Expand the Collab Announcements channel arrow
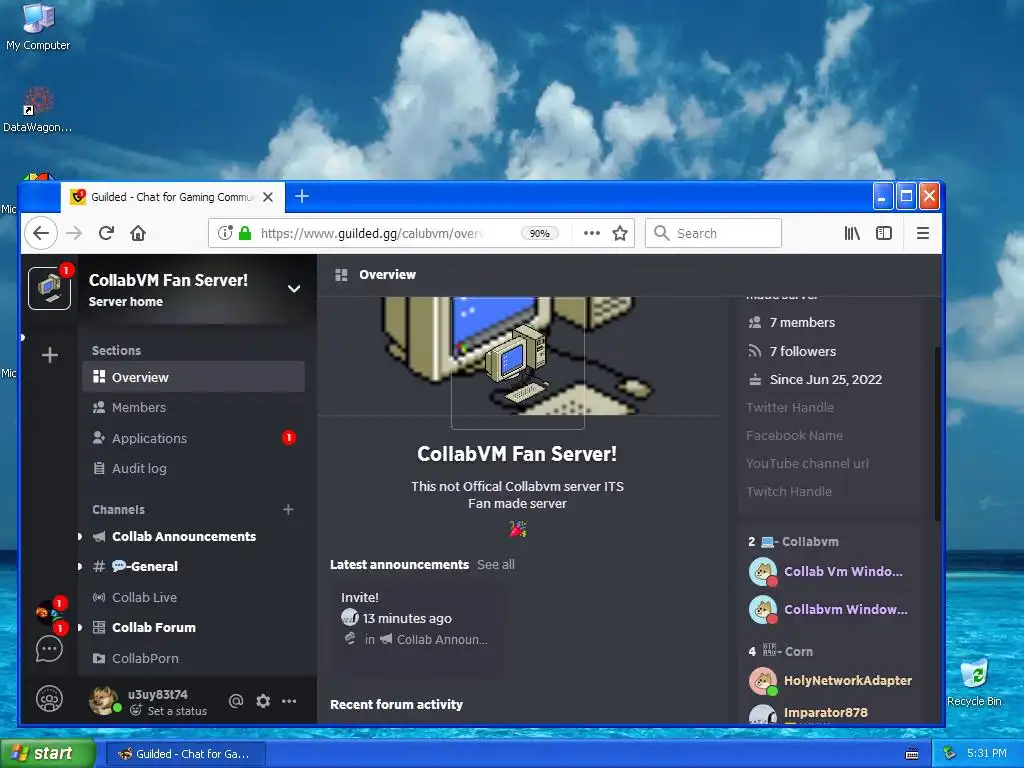The width and height of the screenshot is (1024, 768). pyautogui.click(x=80, y=536)
